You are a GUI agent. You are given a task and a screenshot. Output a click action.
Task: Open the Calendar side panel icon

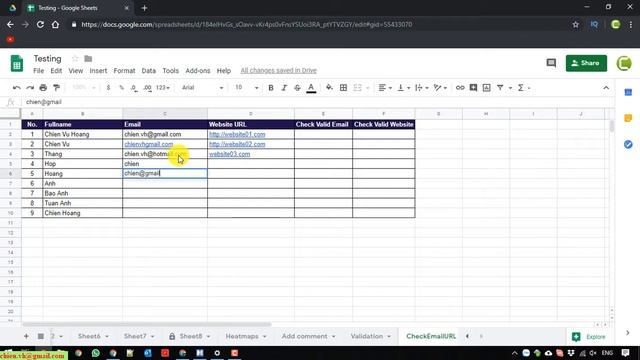point(628,93)
